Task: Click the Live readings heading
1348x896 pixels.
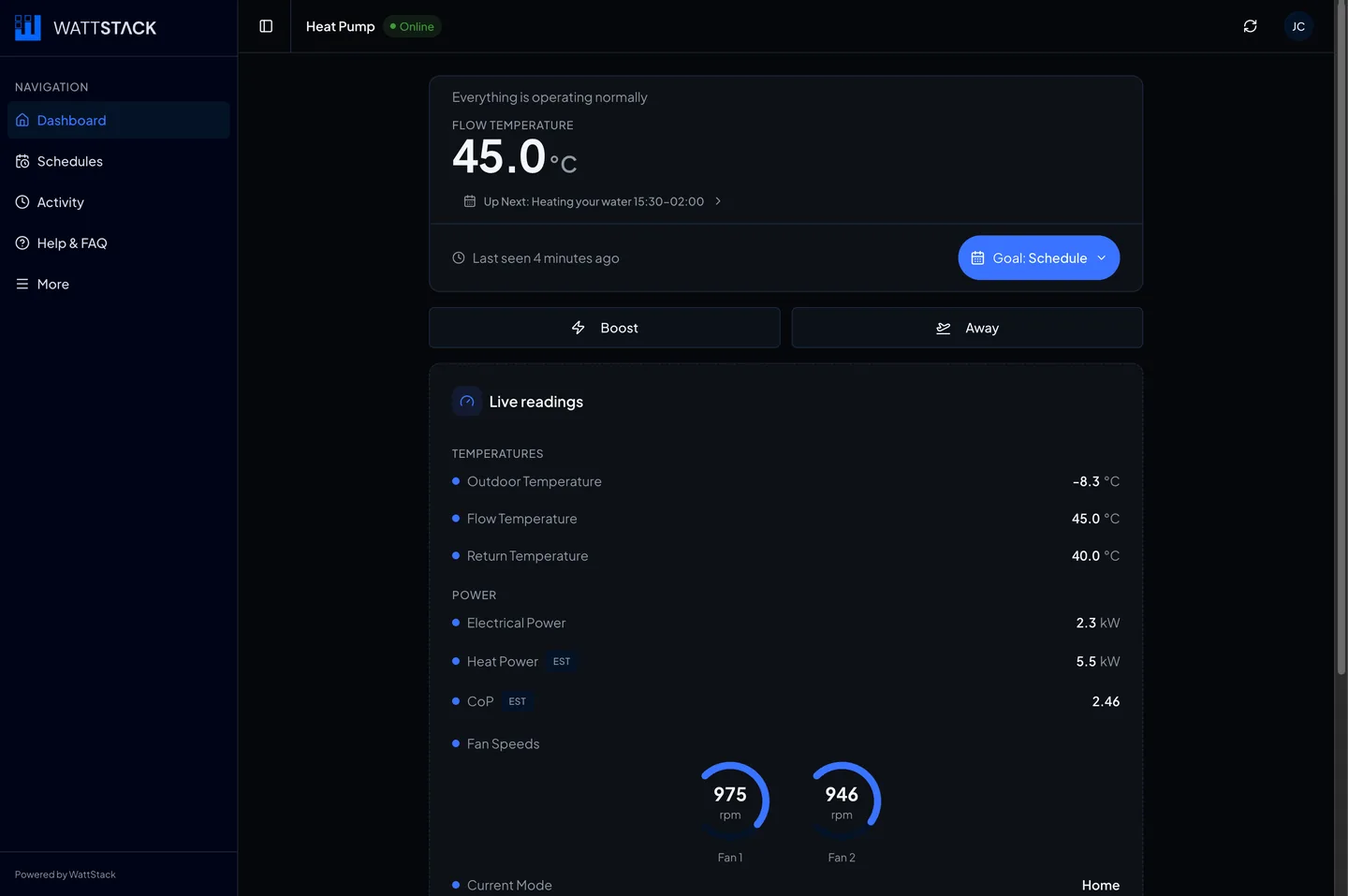Action: pos(536,402)
